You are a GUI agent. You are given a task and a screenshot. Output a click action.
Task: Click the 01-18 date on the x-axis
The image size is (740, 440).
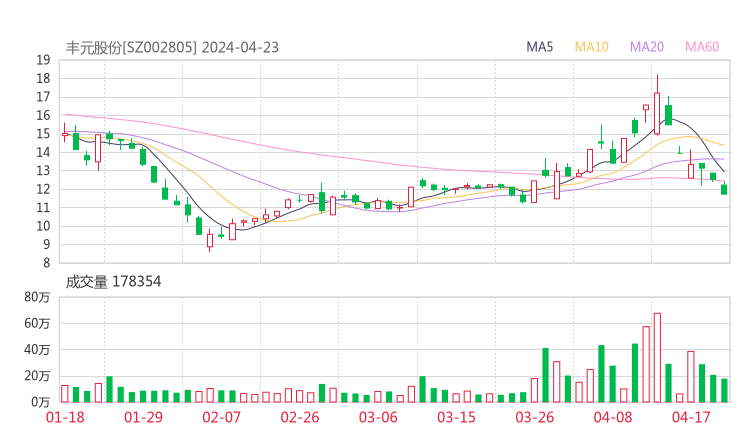pos(65,417)
